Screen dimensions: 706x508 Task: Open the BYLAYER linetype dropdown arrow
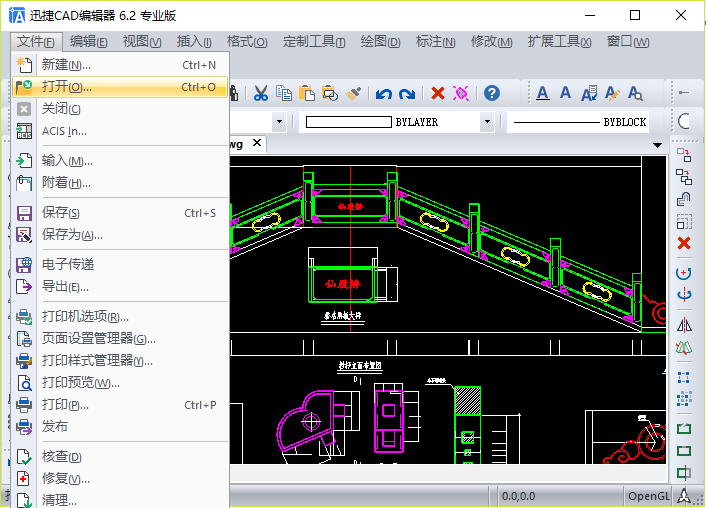[x=487, y=122]
